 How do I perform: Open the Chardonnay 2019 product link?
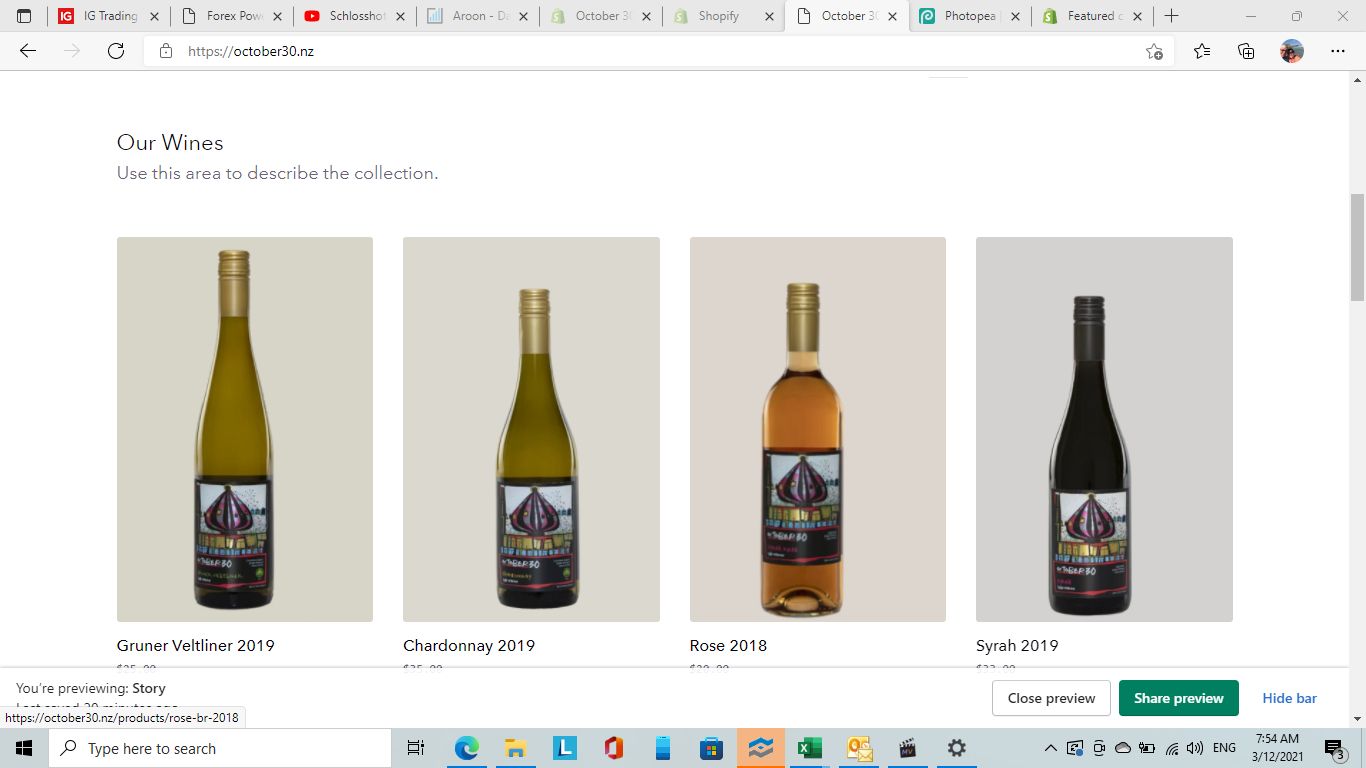click(469, 646)
